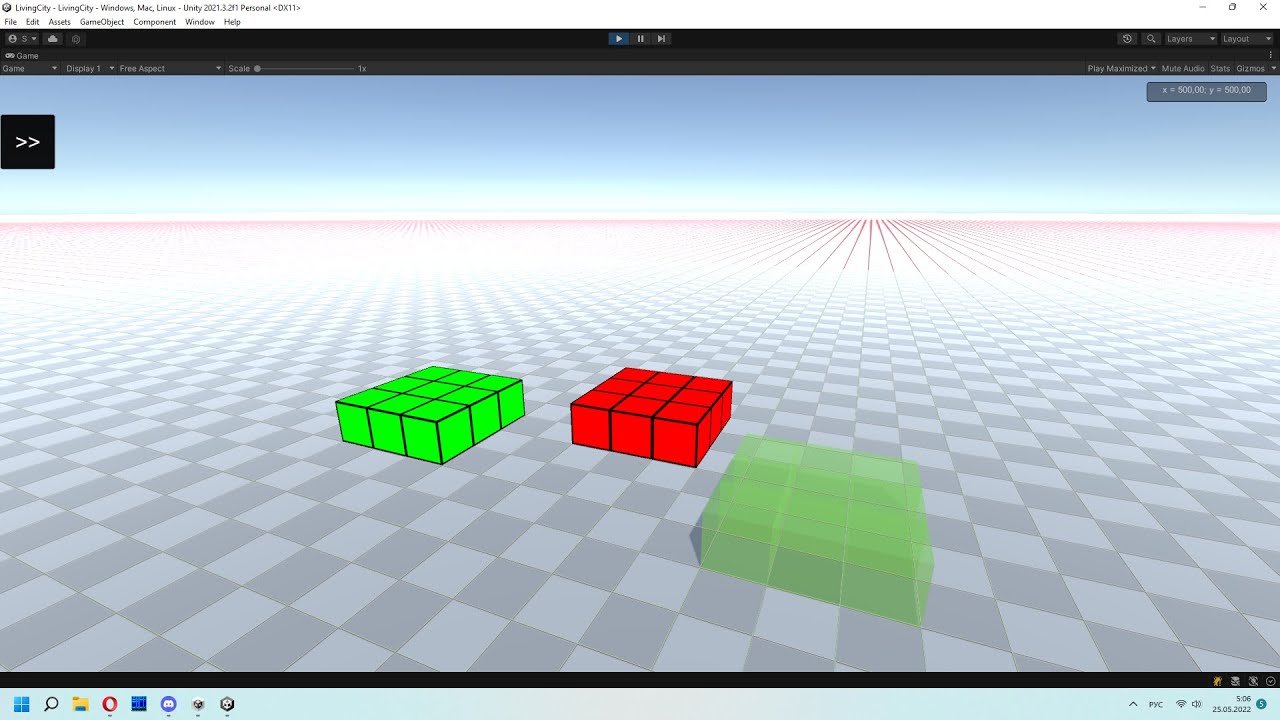Click the auto-generate lighting status icon

coord(1253,681)
